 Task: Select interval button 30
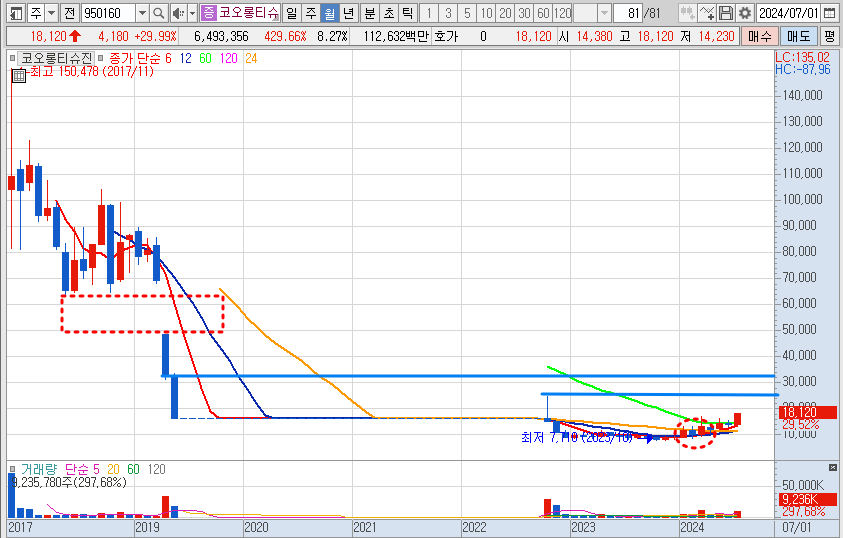pos(524,13)
